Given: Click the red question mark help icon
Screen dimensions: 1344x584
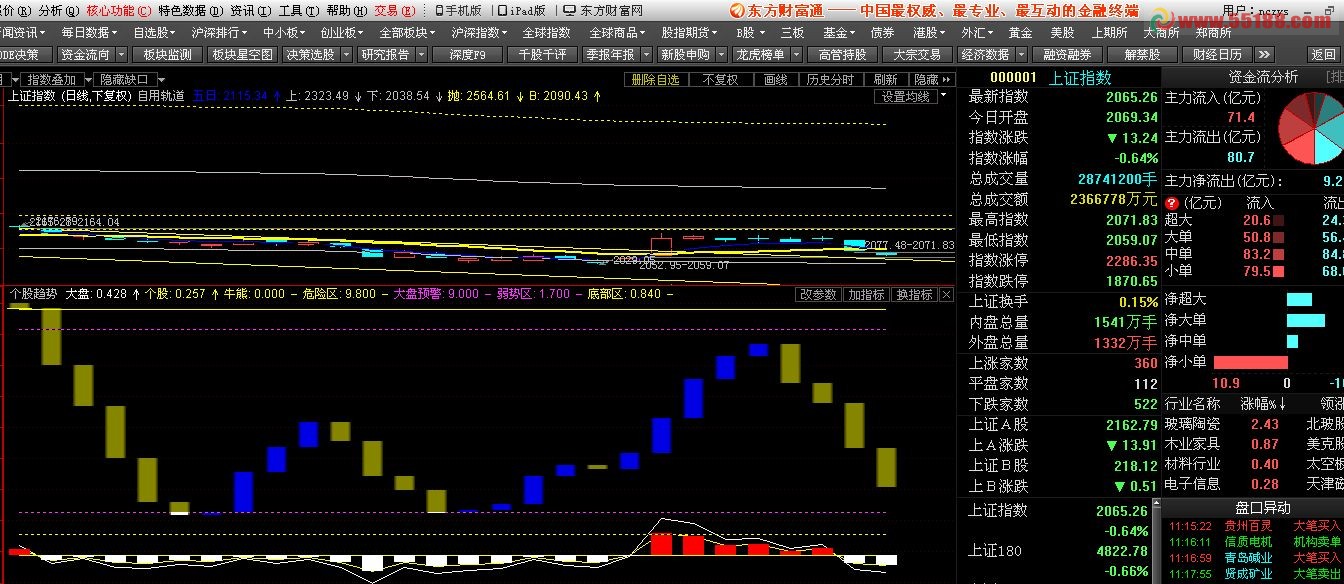Looking at the screenshot, I should pyautogui.click(x=1171, y=203).
